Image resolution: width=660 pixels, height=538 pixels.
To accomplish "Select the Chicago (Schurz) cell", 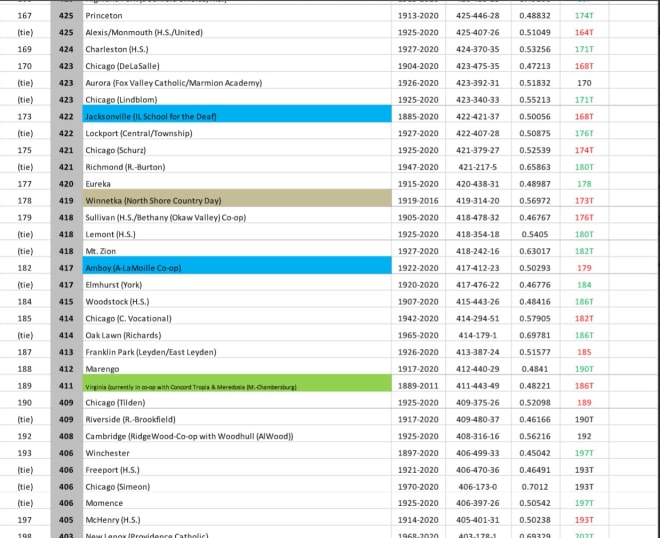I will 237,150.
